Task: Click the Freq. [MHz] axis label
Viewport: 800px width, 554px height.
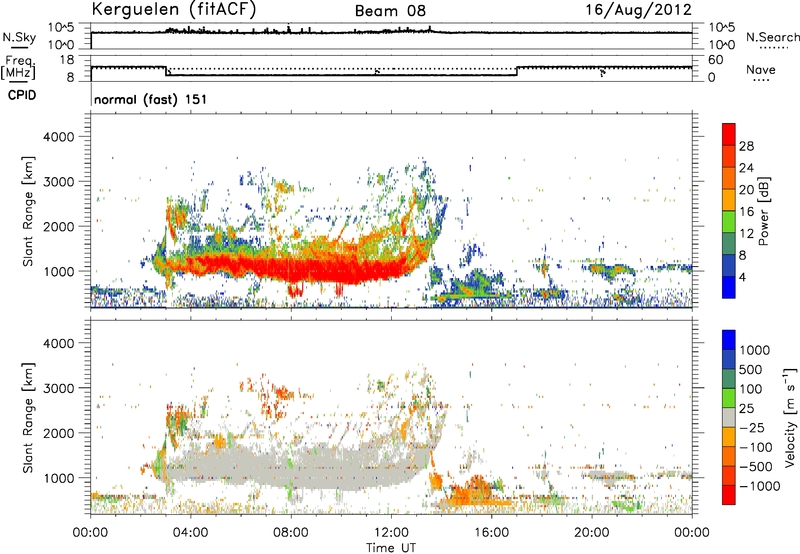Action: (x=20, y=68)
